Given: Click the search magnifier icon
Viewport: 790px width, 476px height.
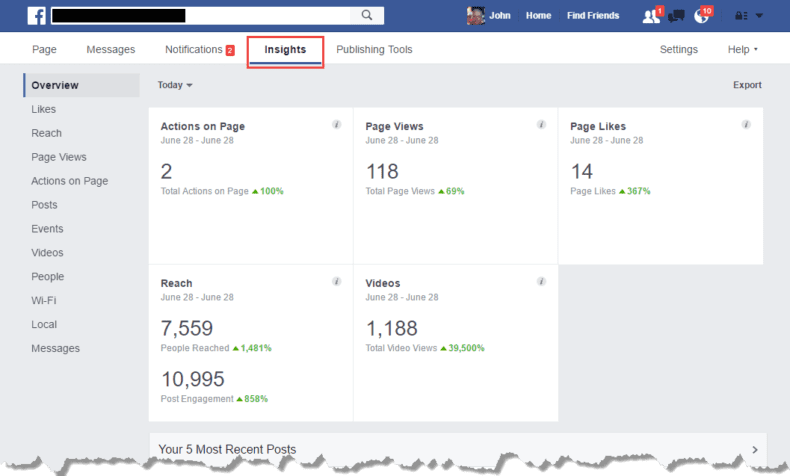Looking at the screenshot, I should [368, 15].
